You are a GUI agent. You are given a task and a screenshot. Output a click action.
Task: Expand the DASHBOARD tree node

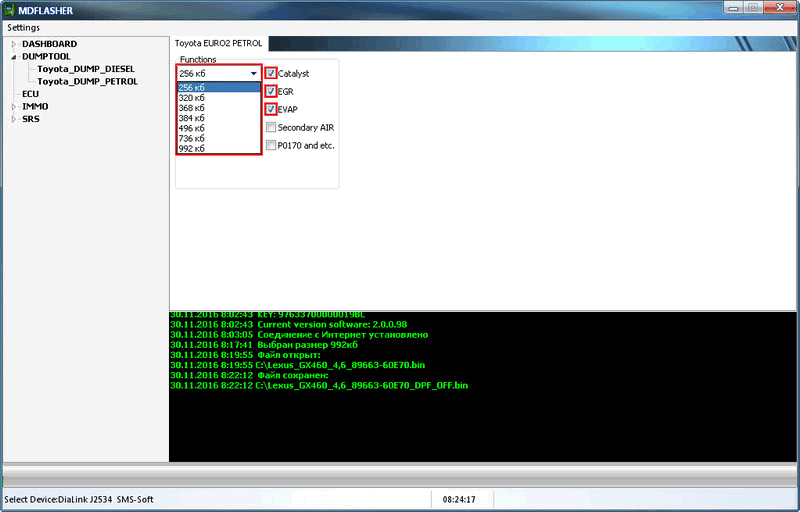[x=14, y=44]
